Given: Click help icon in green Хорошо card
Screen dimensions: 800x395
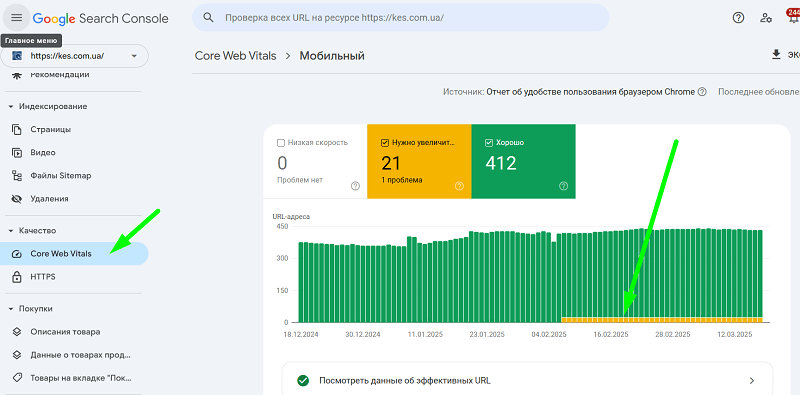Looking at the screenshot, I should click(563, 186).
